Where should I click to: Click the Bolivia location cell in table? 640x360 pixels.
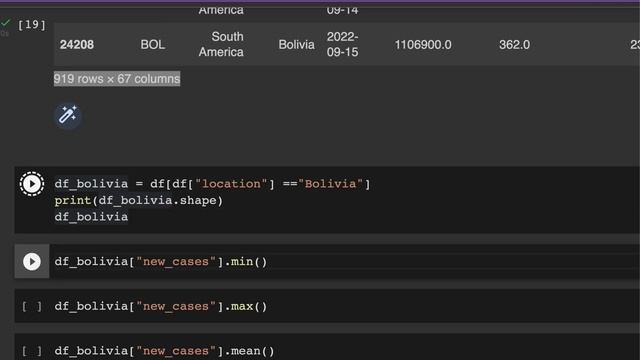(x=296, y=44)
